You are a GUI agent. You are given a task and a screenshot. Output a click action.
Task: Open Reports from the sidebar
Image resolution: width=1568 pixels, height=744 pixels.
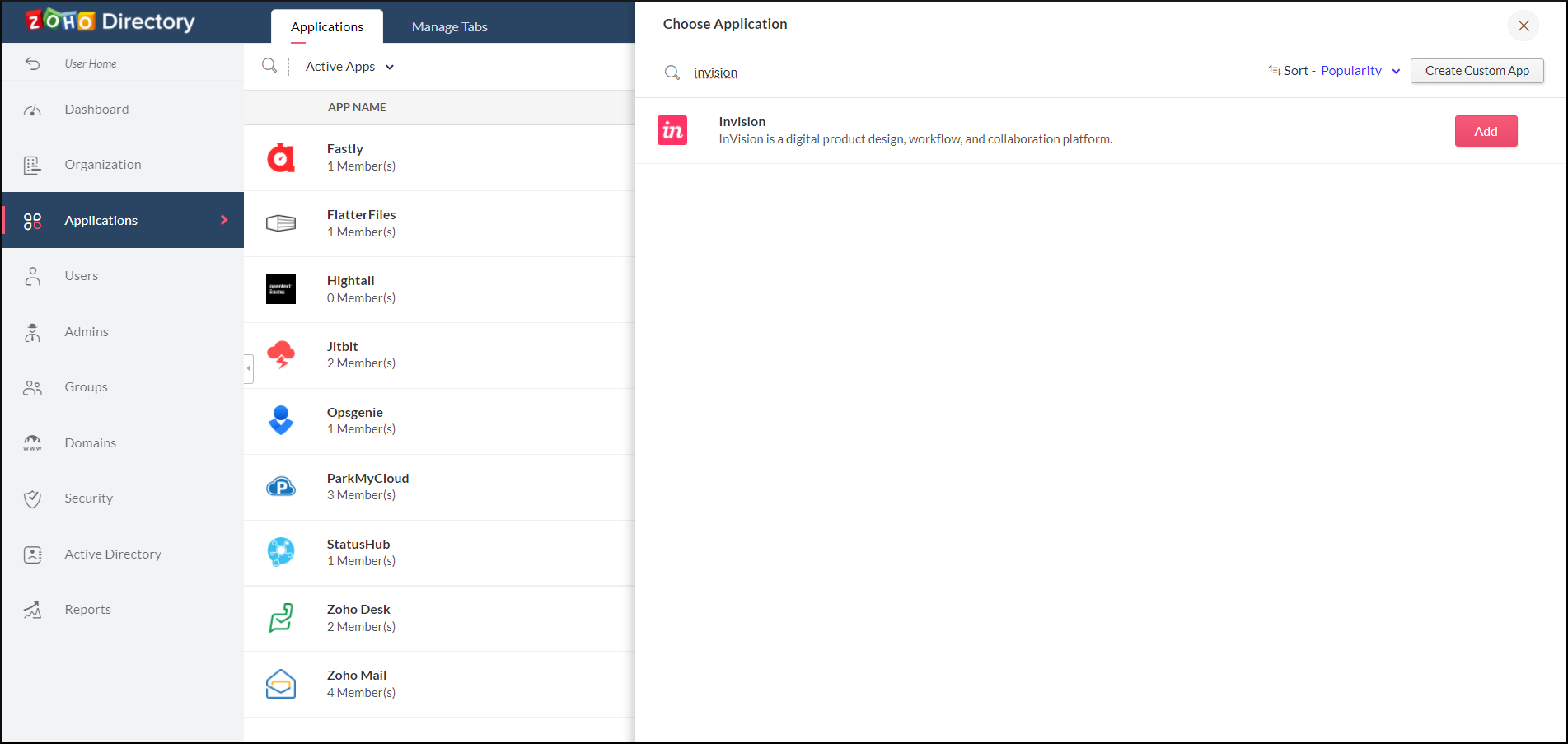click(124, 610)
